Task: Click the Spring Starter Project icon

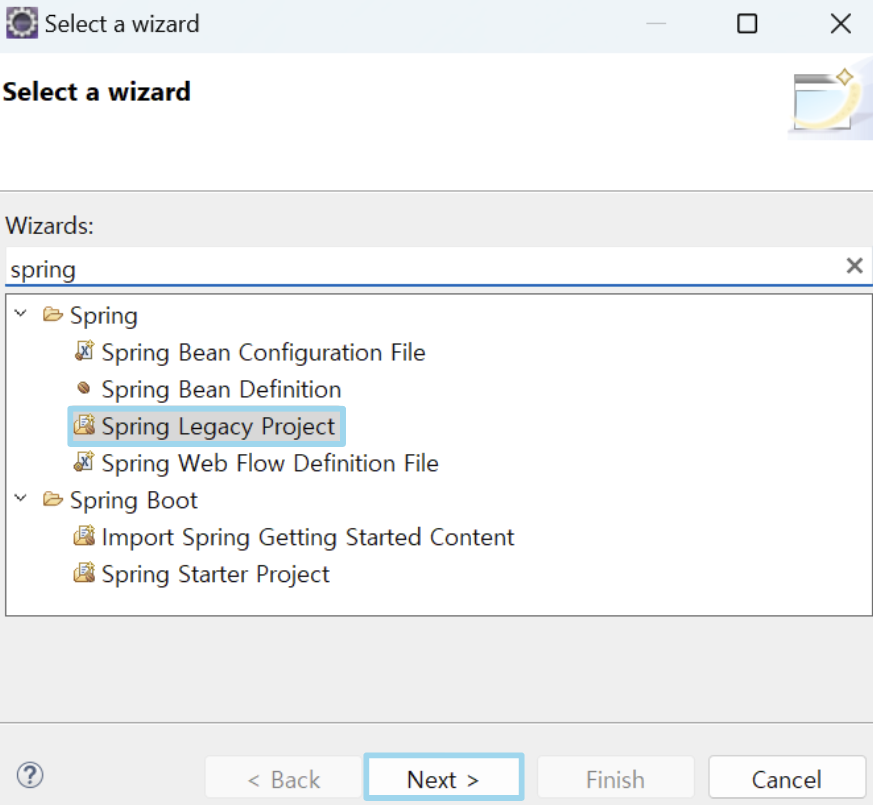Action: click(x=84, y=572)
